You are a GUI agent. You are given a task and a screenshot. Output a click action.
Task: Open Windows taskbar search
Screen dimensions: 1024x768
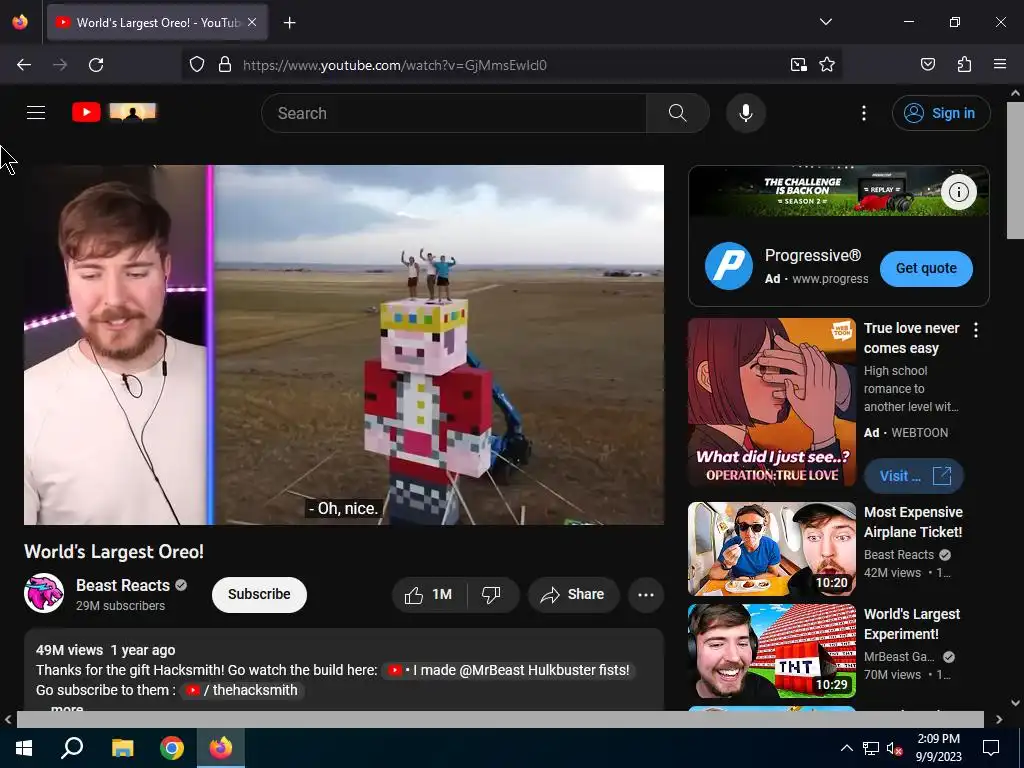tap(72, 748)
